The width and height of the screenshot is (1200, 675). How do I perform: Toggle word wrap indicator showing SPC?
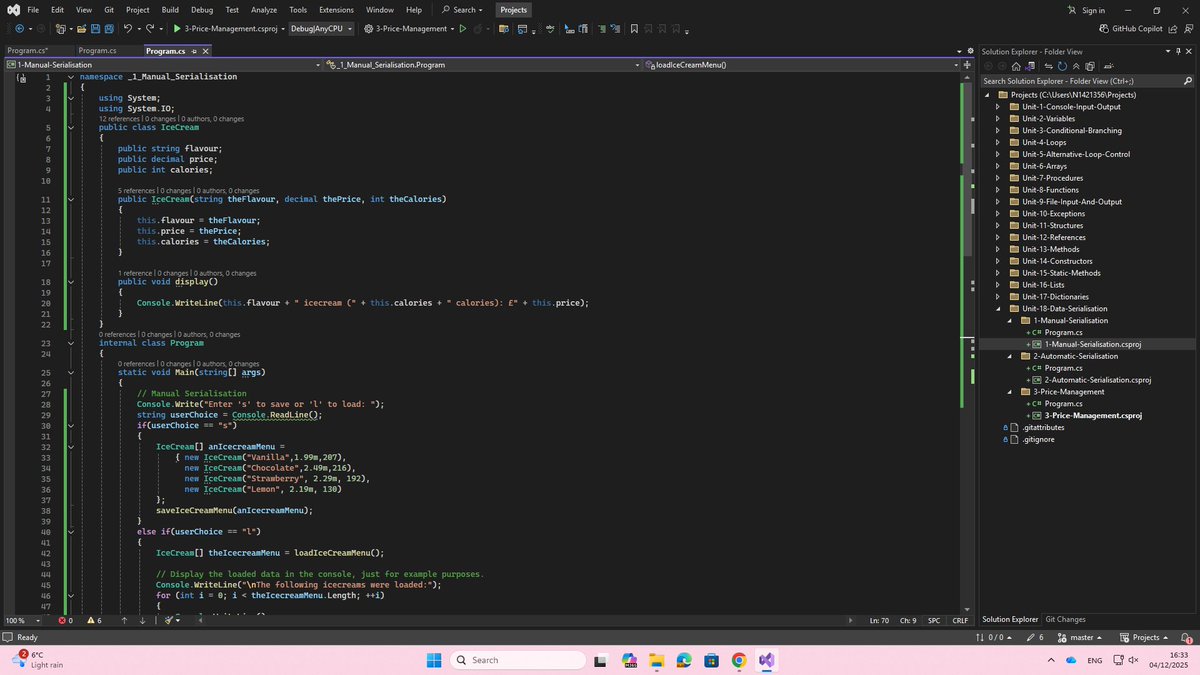(934, 620)
